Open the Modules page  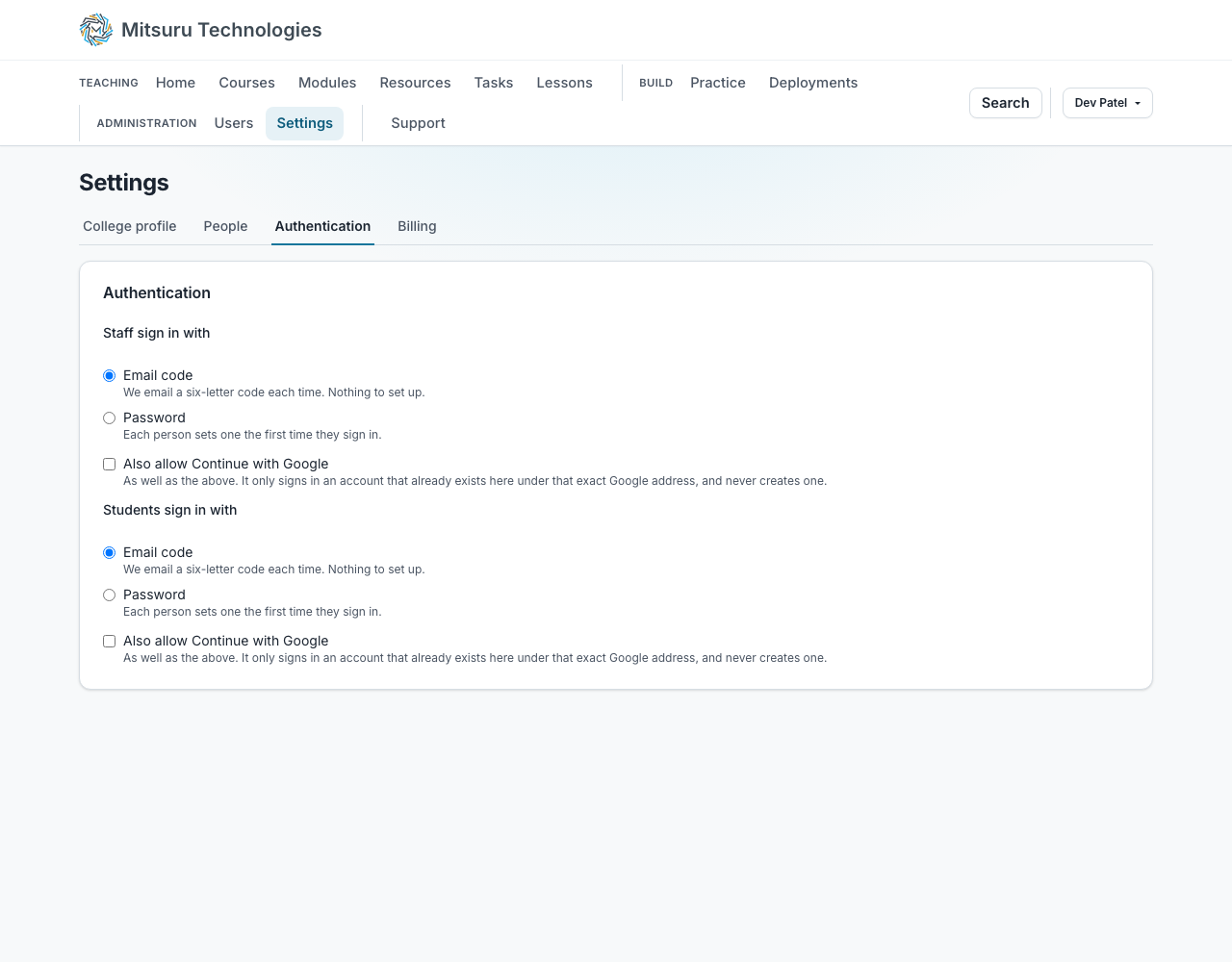click(327, 83)
